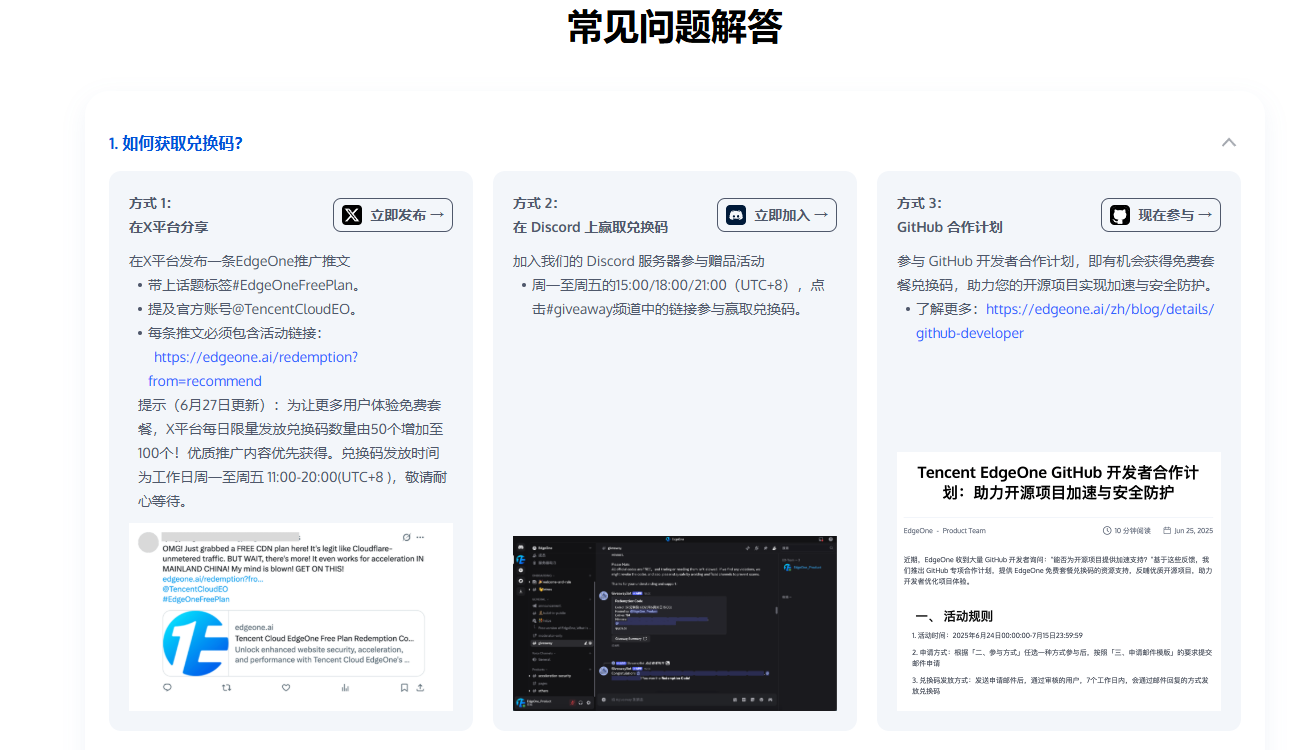Click the retweet icon in the tweet screenshot
This screenshot has height=750, width=1312.
point(226,687)
